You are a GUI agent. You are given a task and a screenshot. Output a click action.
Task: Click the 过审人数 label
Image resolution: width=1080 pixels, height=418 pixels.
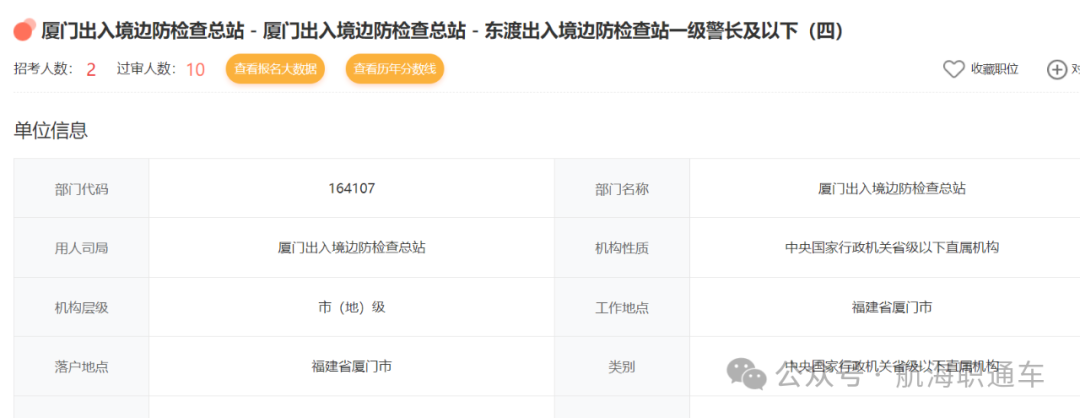click(x=147, y=69)
